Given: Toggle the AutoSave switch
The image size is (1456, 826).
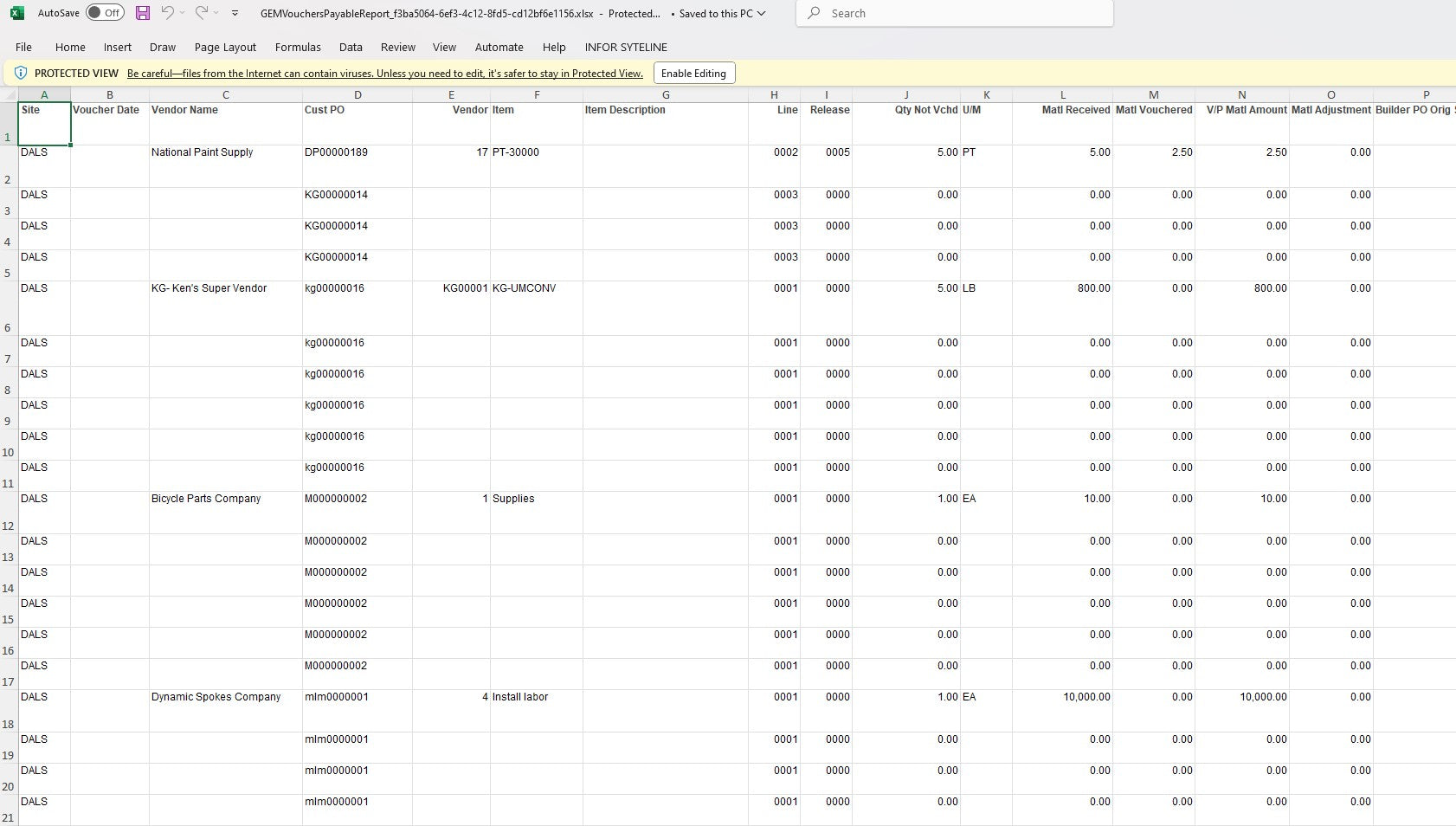Looking at the screenshot, I should [105, 13].
